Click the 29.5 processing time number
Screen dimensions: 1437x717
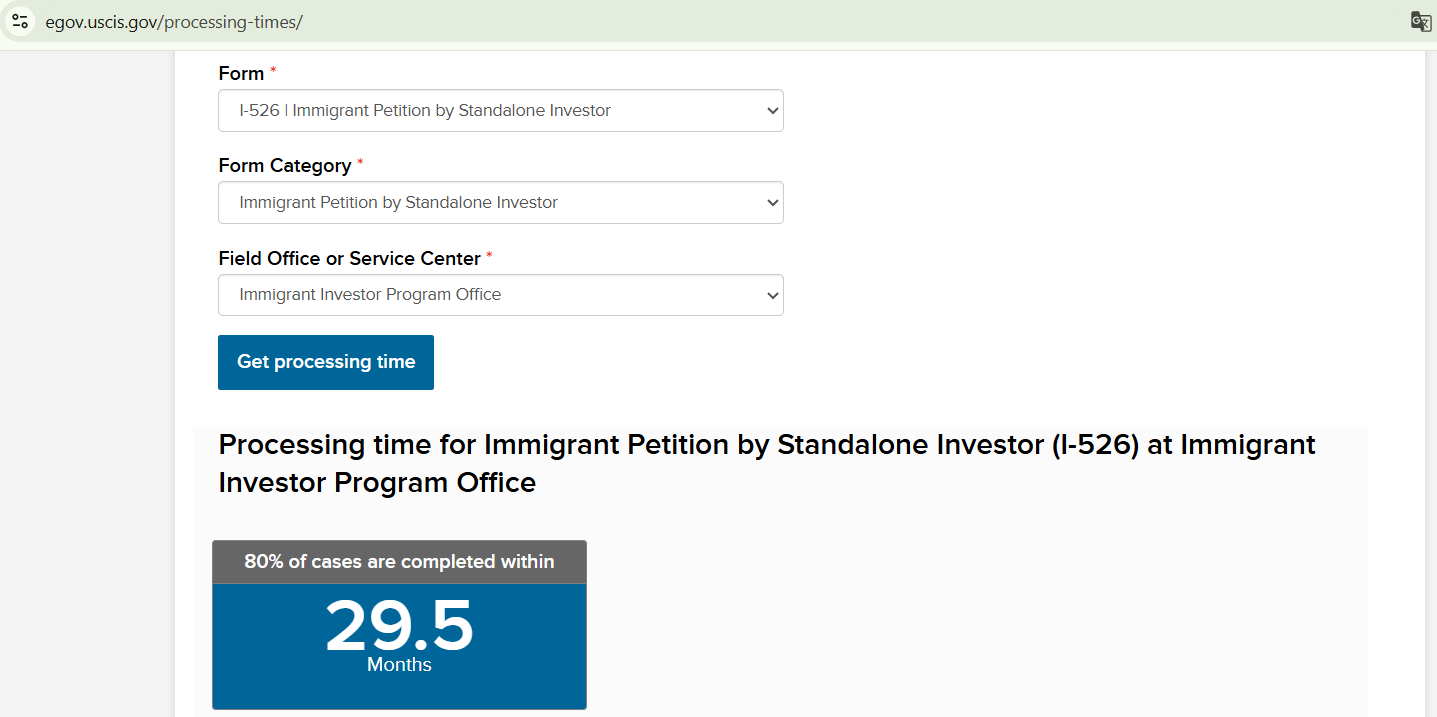[399, 627]
